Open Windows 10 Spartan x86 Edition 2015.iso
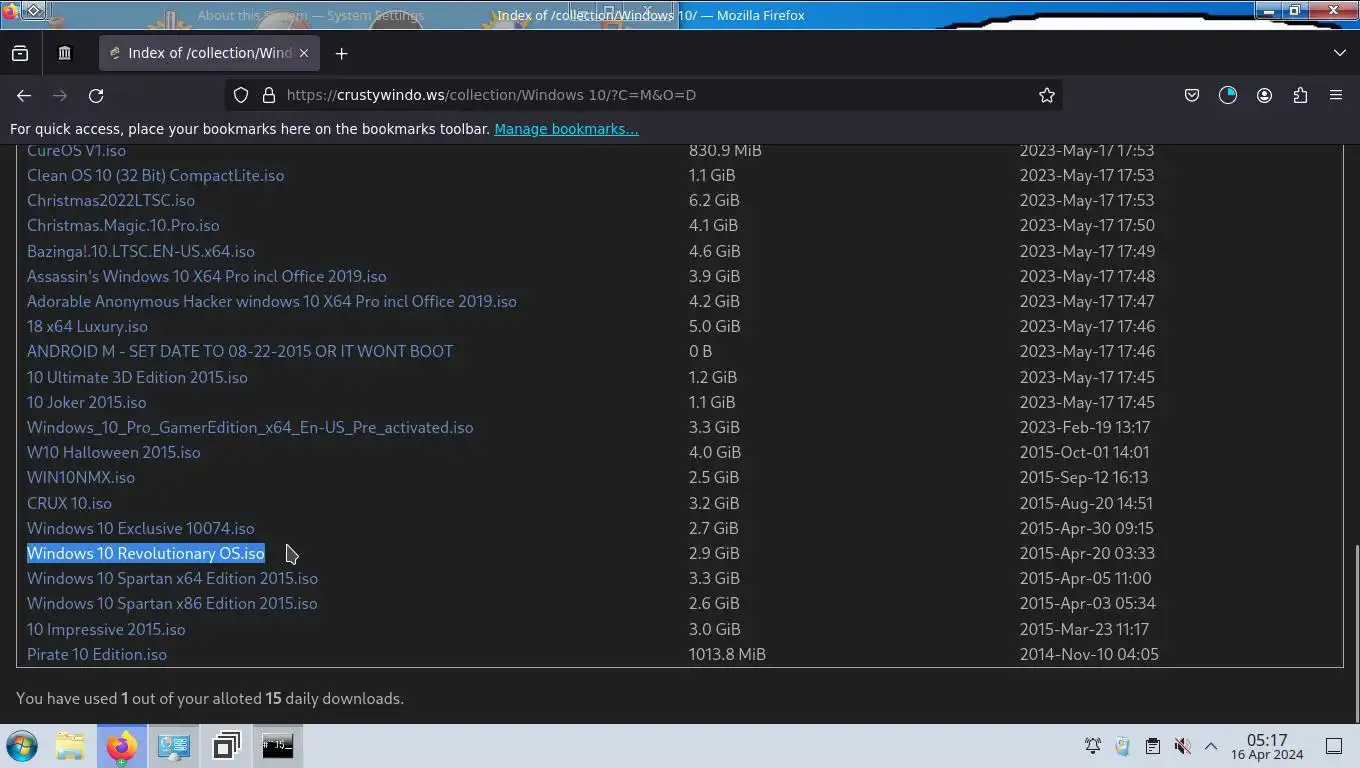The image size is (1360, 768). (172, 603)
